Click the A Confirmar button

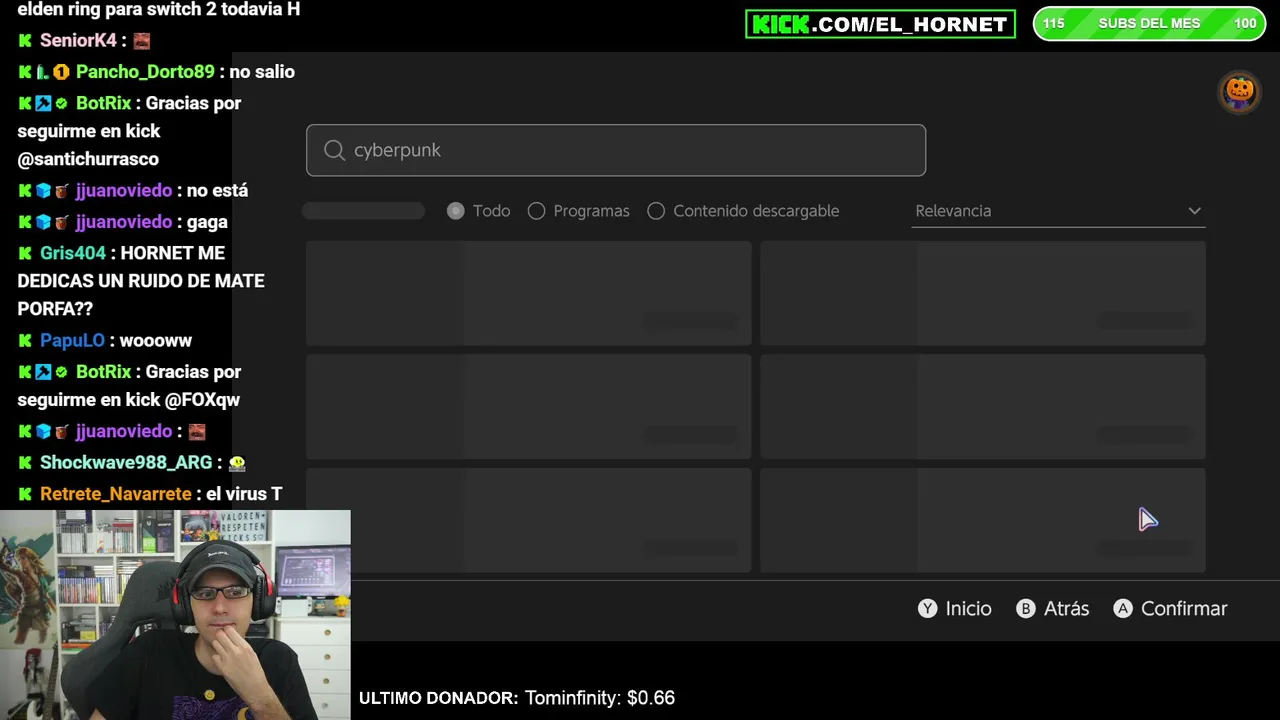tap(1170, 608)
